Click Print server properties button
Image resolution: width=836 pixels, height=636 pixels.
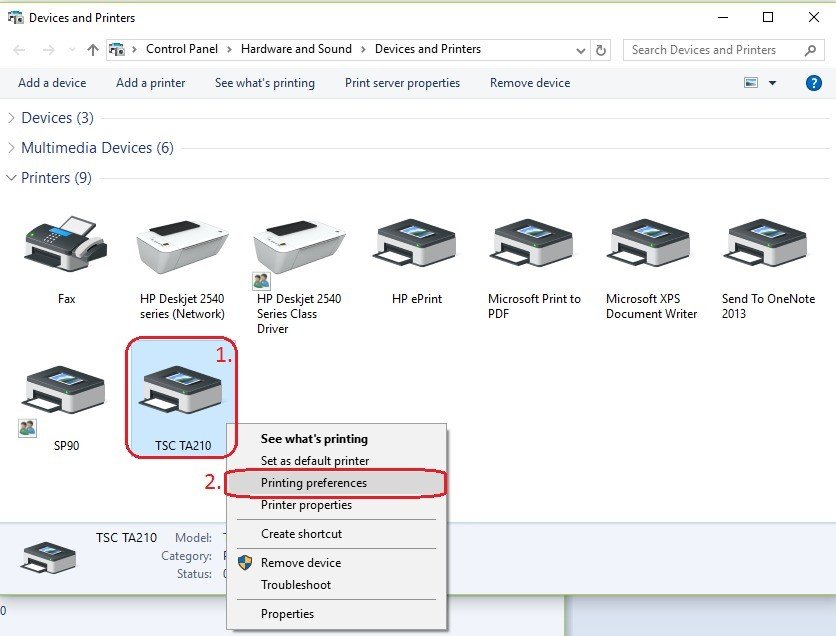pyautogui.click(x=402, y=83)
